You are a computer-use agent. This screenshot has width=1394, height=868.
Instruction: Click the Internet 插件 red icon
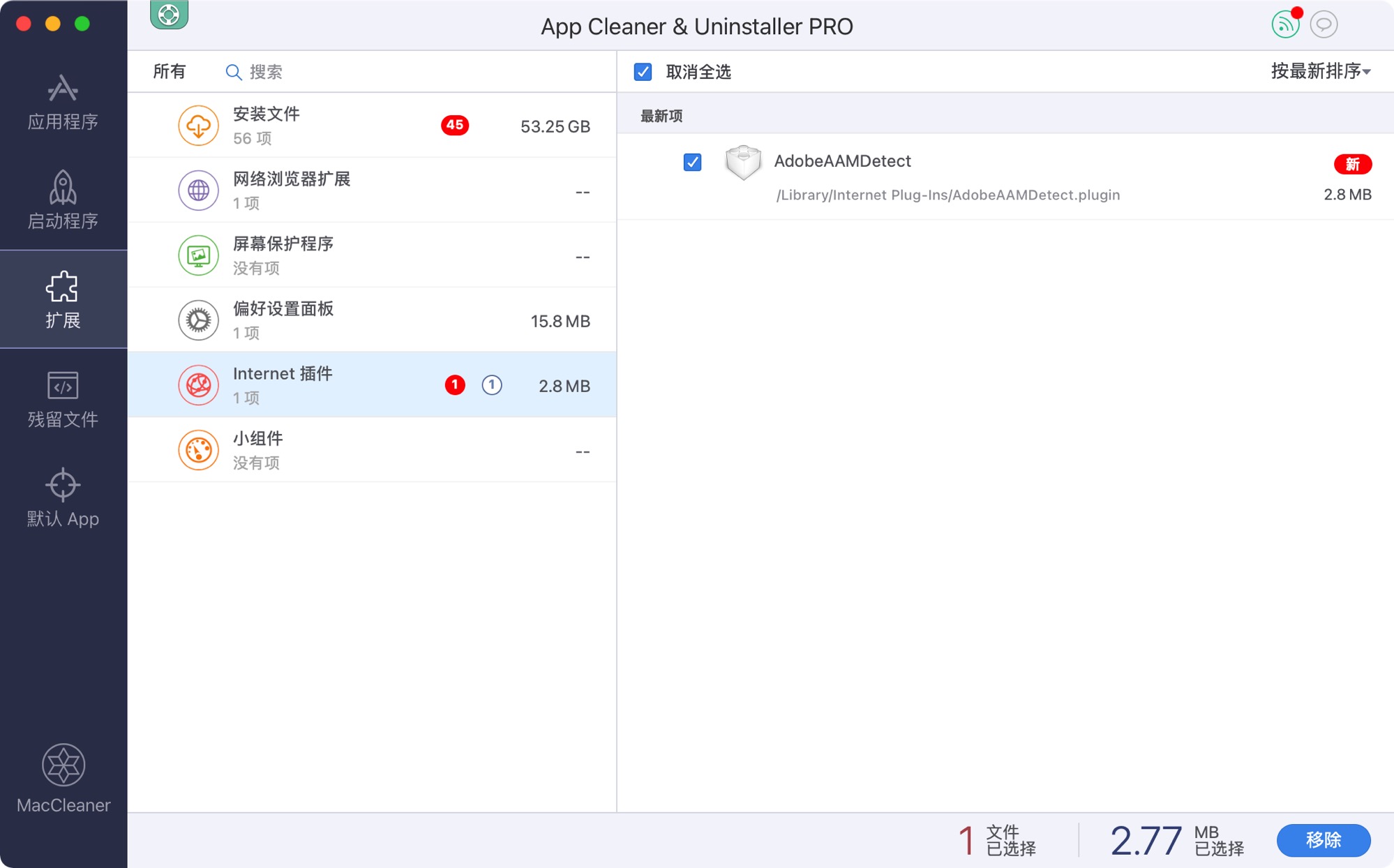tap(198, 385)
